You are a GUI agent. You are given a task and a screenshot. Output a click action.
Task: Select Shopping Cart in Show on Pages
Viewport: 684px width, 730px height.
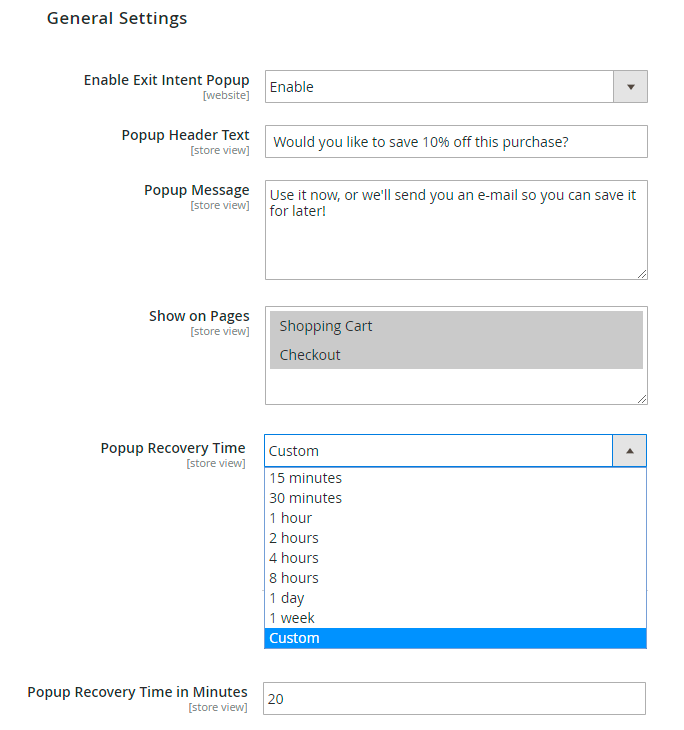point(456,326)
